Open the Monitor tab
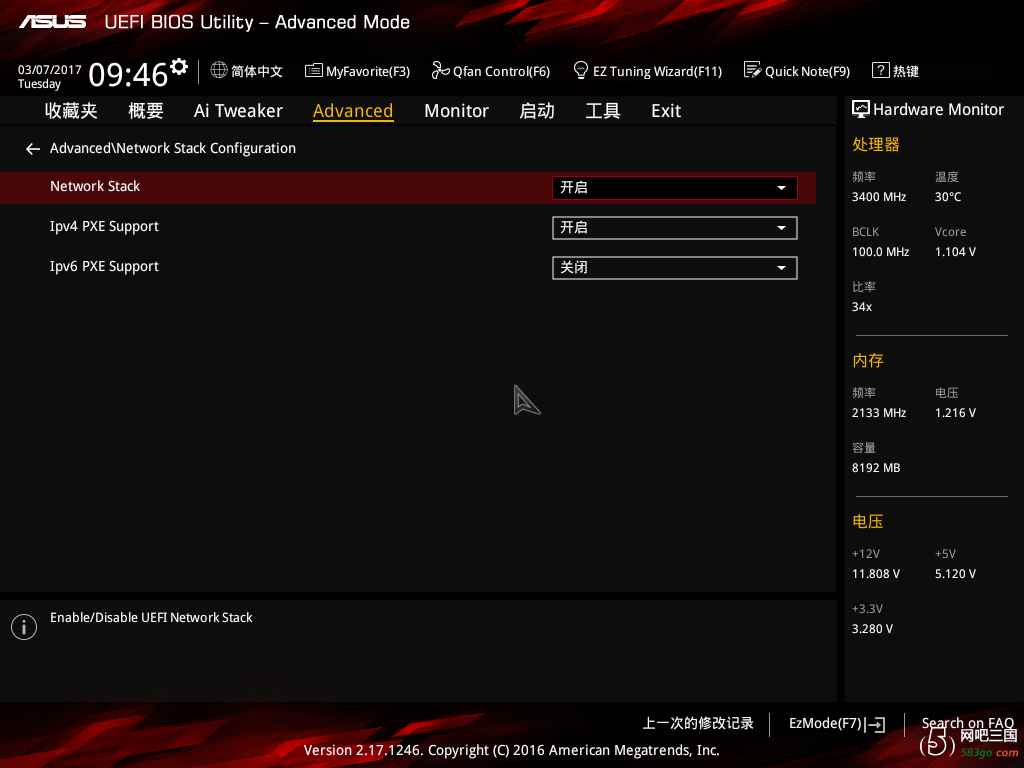 (x=456, y=111)
